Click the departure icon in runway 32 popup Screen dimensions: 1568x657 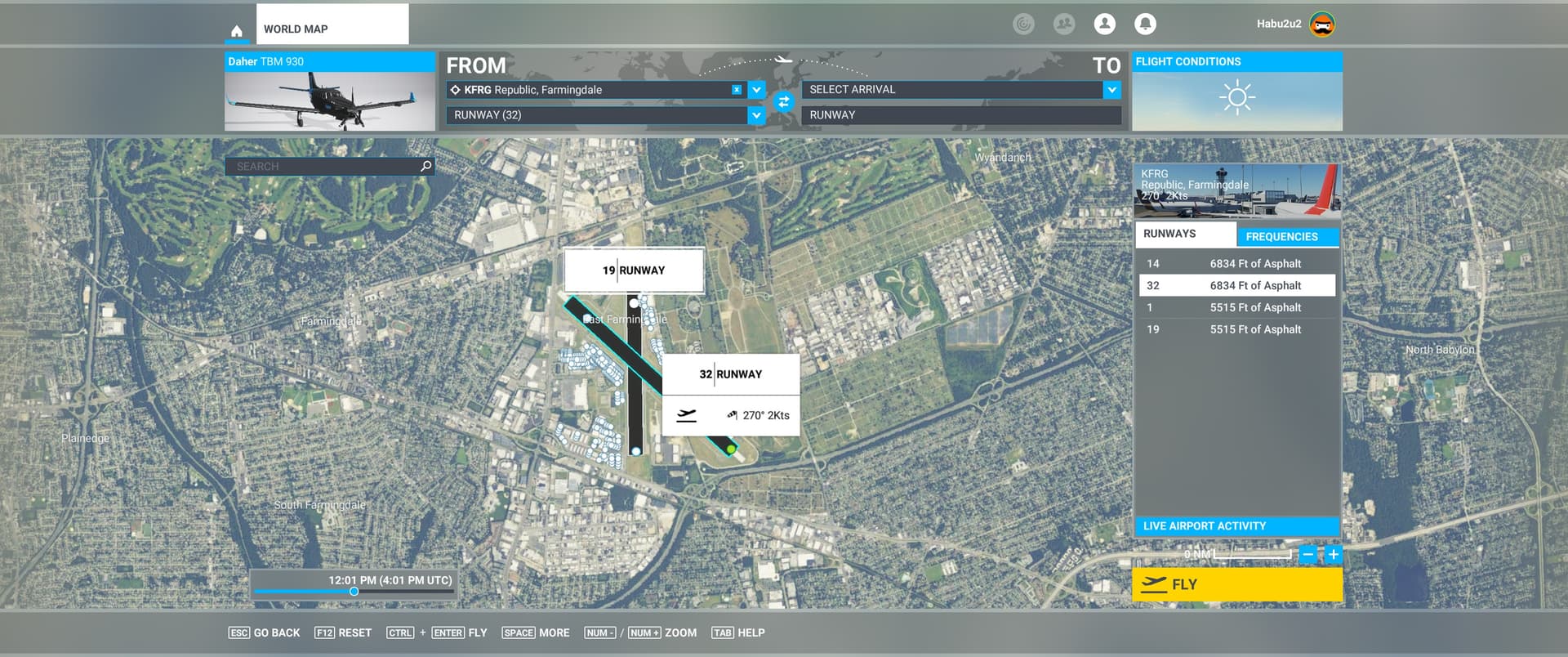[x=687, y=415]
